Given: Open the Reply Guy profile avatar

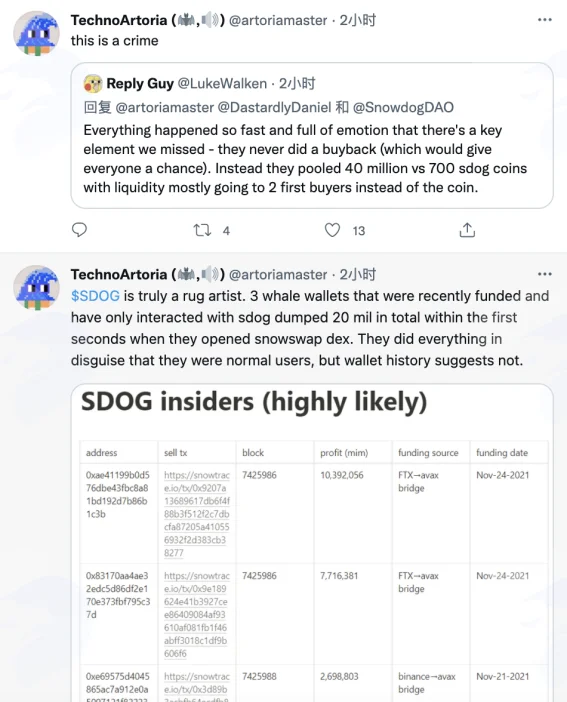Looking at the screenshot, I should tap(93, 84).
